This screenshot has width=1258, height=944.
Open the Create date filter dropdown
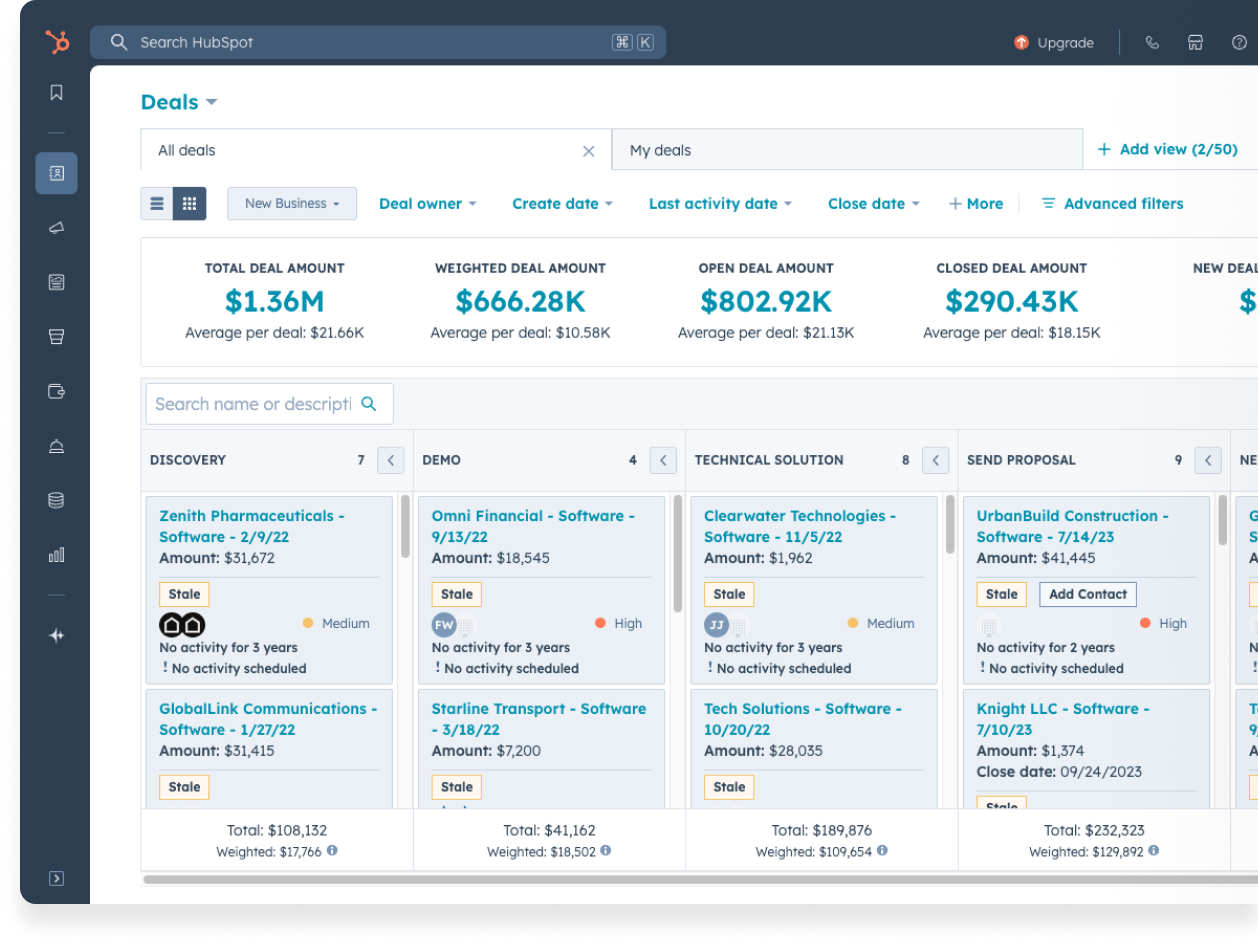click(562, 204)
